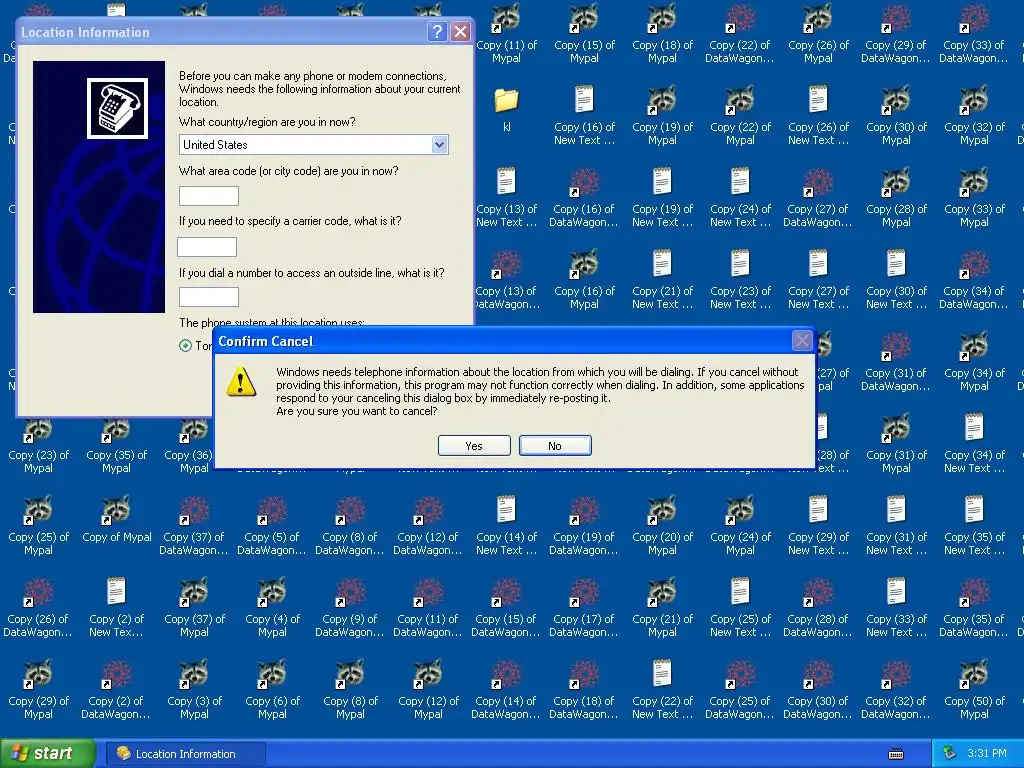The height and width of the screenshot is (768, 1024).
Task: Click Location Information taskbar button
Action: pyautogui.click(x=184, y=754)
